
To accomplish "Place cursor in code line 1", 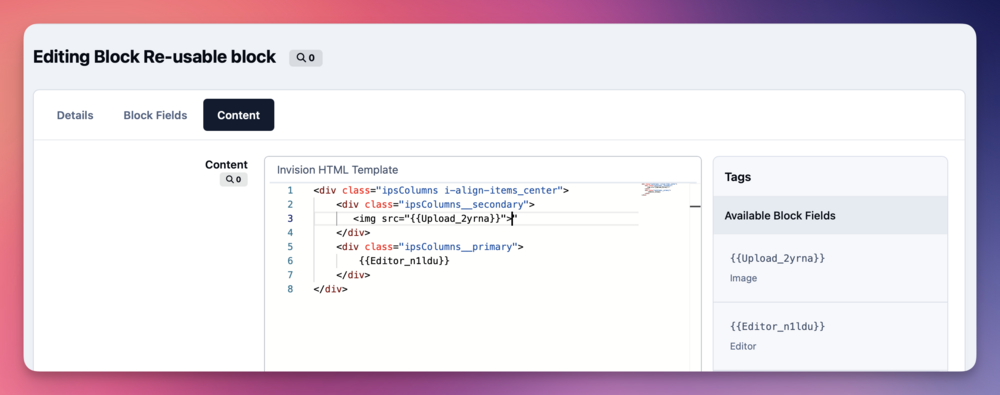I will [x=441, y=190].
